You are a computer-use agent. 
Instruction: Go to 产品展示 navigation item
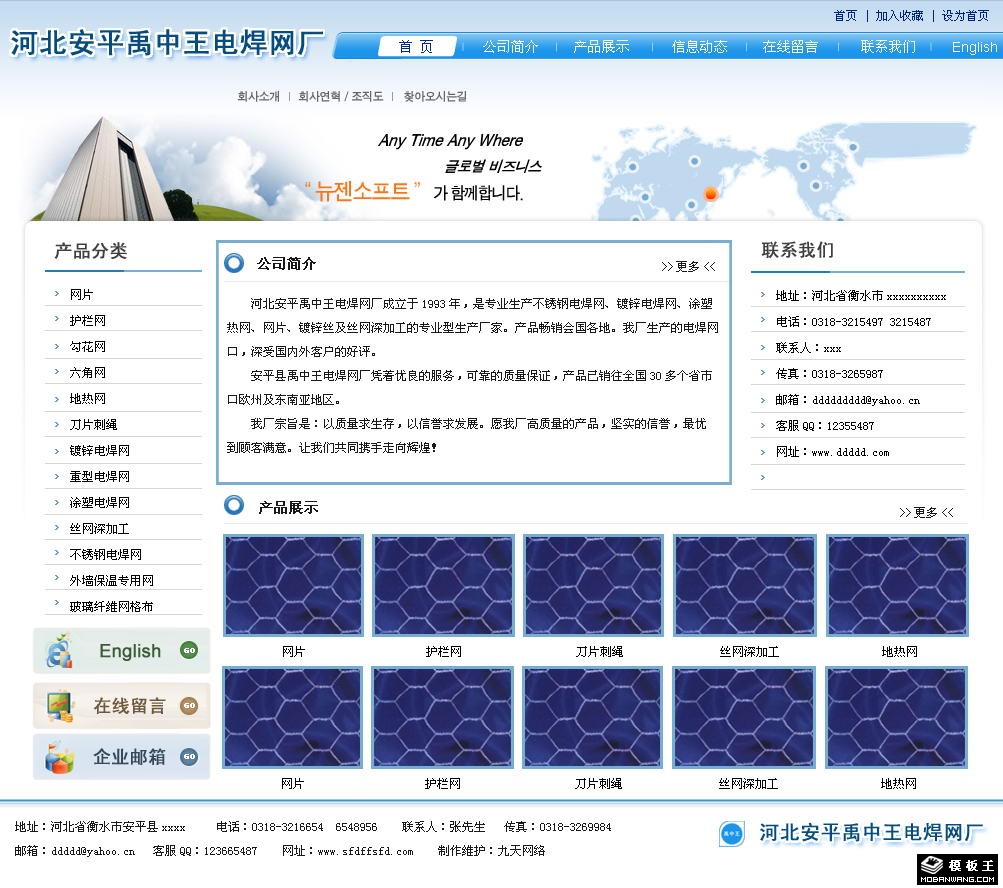[x=601, y=47]
